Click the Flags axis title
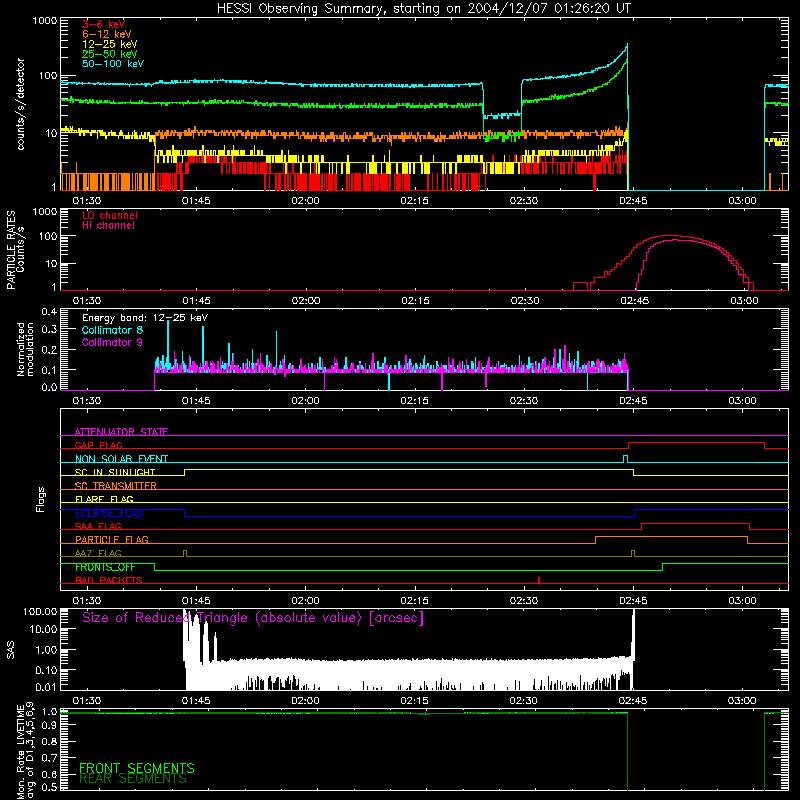800x800 pixels. (x=40, y=499)
